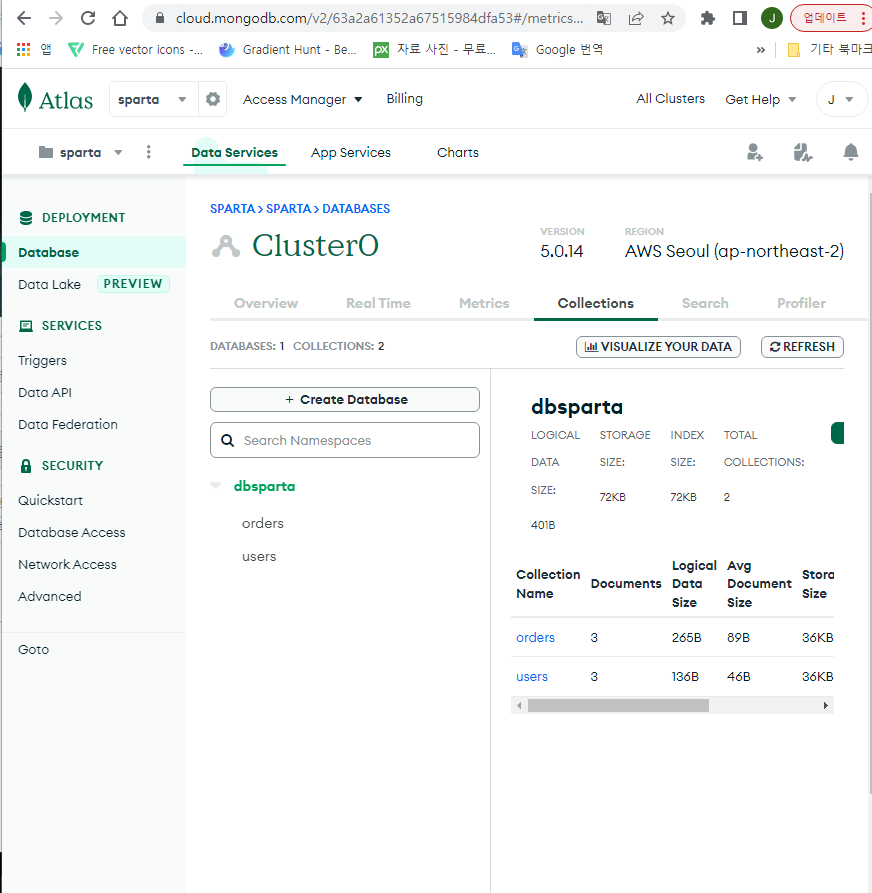Open the Gradient Hunt bookmark

pos(288,50)
